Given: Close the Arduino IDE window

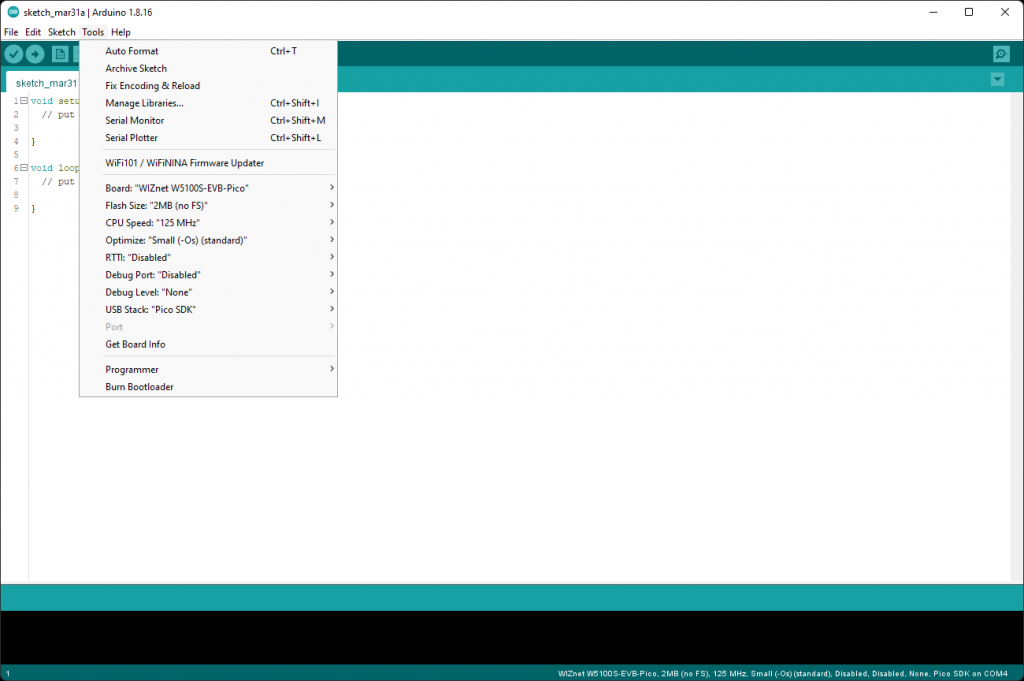Looking at the screenshot, I should (x=1005, y=12).
